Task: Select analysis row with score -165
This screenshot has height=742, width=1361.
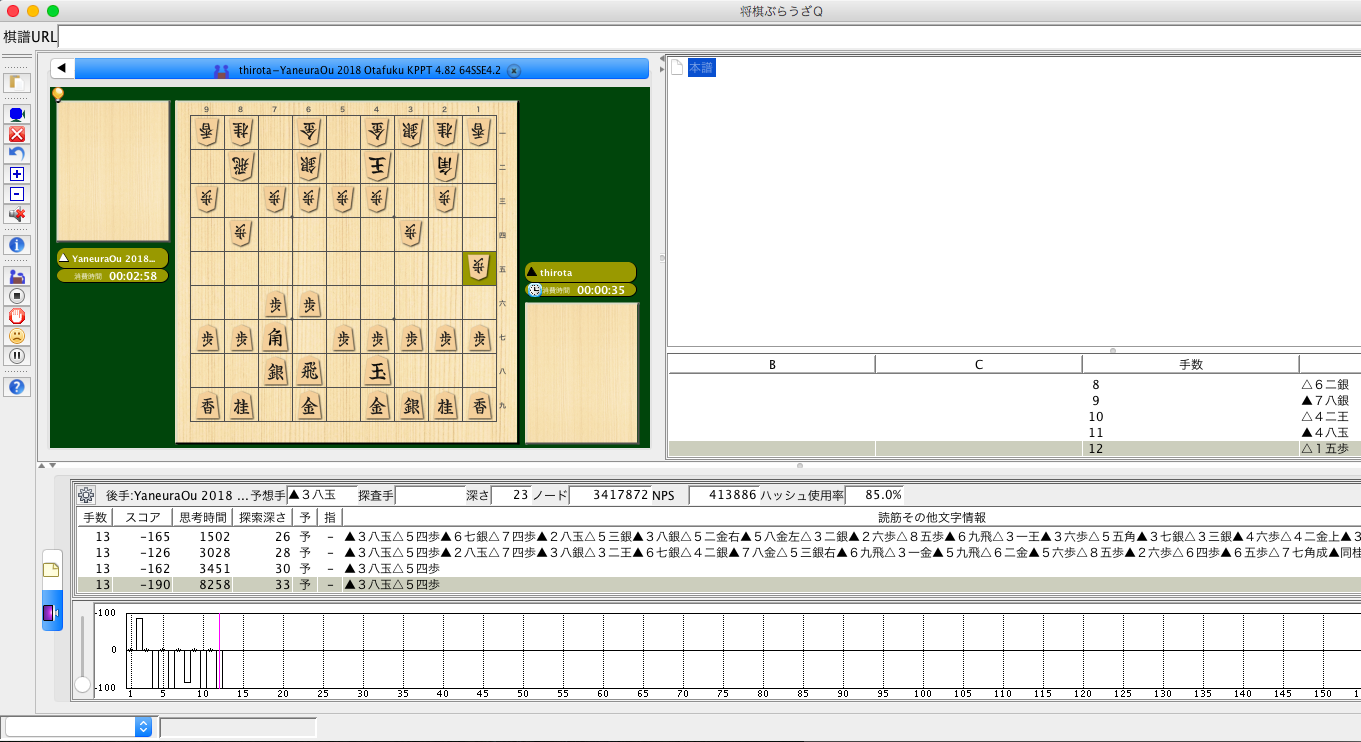Action: pyautogui.click(x=720, y=536)
